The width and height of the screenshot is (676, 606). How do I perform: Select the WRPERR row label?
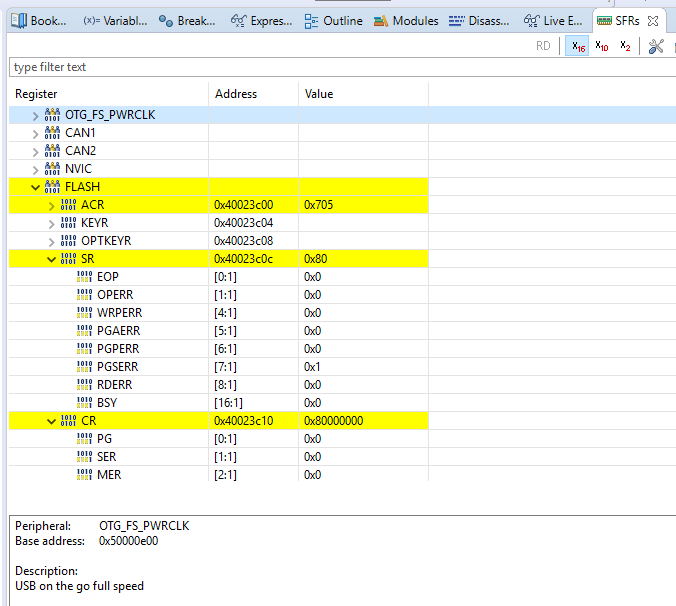coord(119,312)
